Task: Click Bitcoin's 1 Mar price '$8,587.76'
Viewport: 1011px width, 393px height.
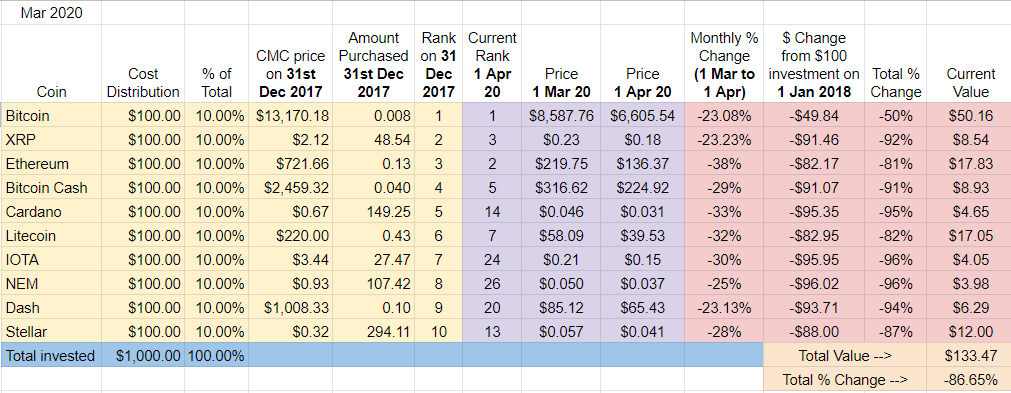Action: pos(561,116)
